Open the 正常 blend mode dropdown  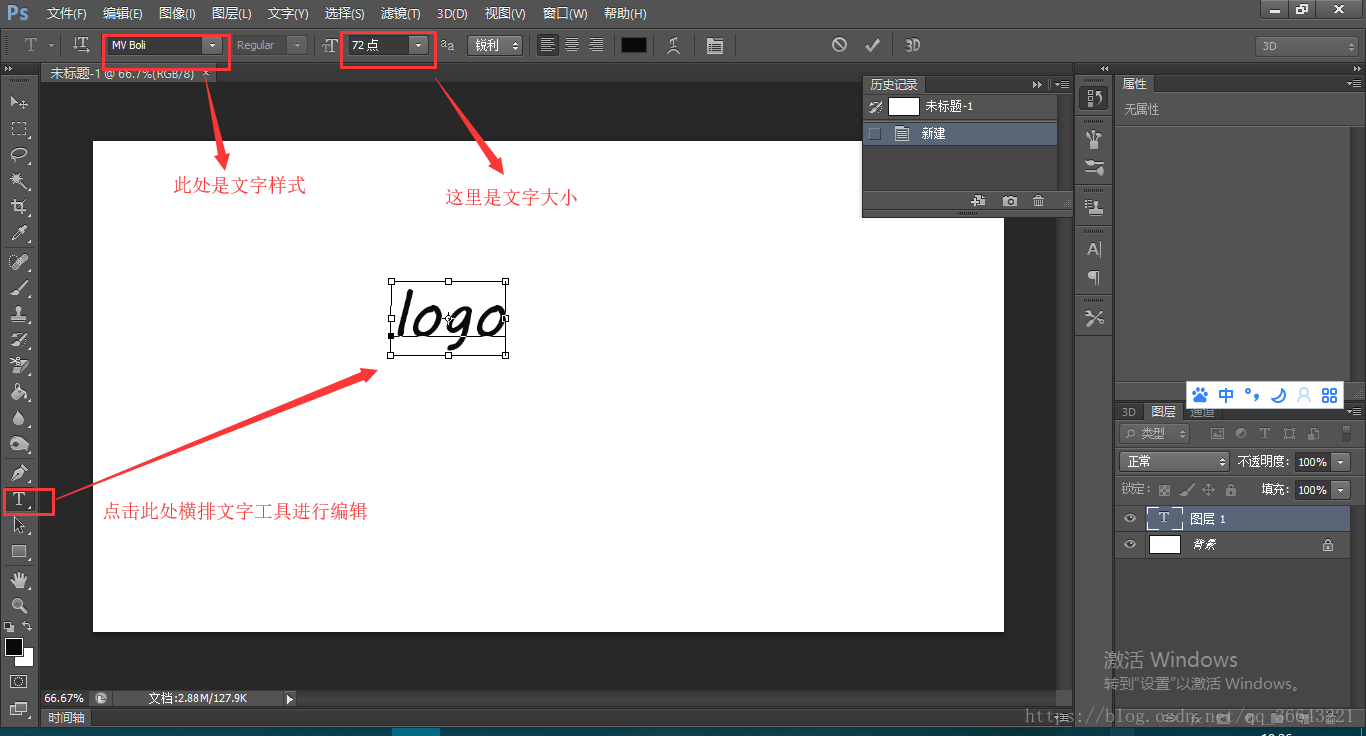[x=1174, y=461]
